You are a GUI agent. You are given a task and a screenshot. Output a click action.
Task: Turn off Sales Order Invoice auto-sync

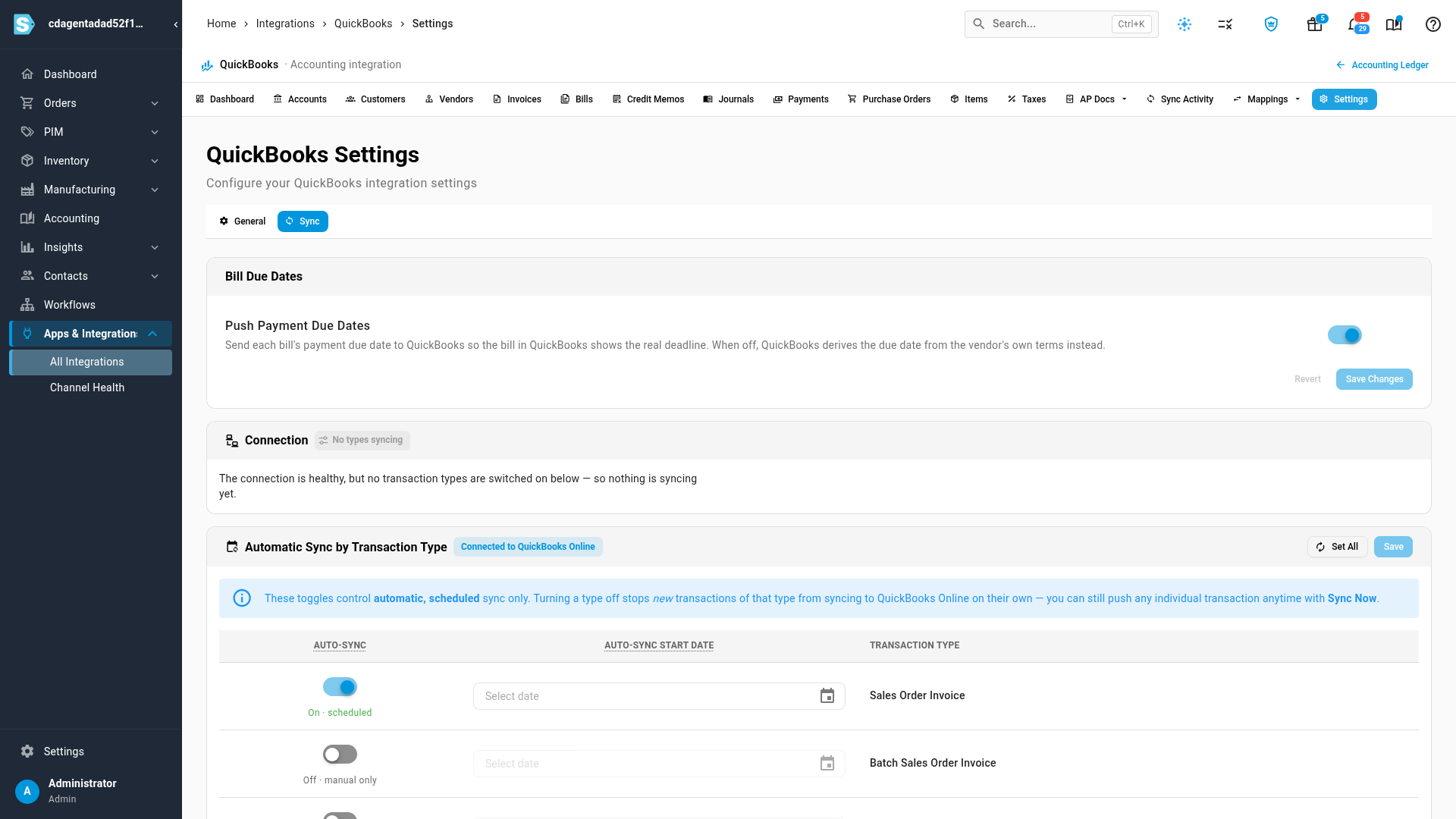pos(340,687)
